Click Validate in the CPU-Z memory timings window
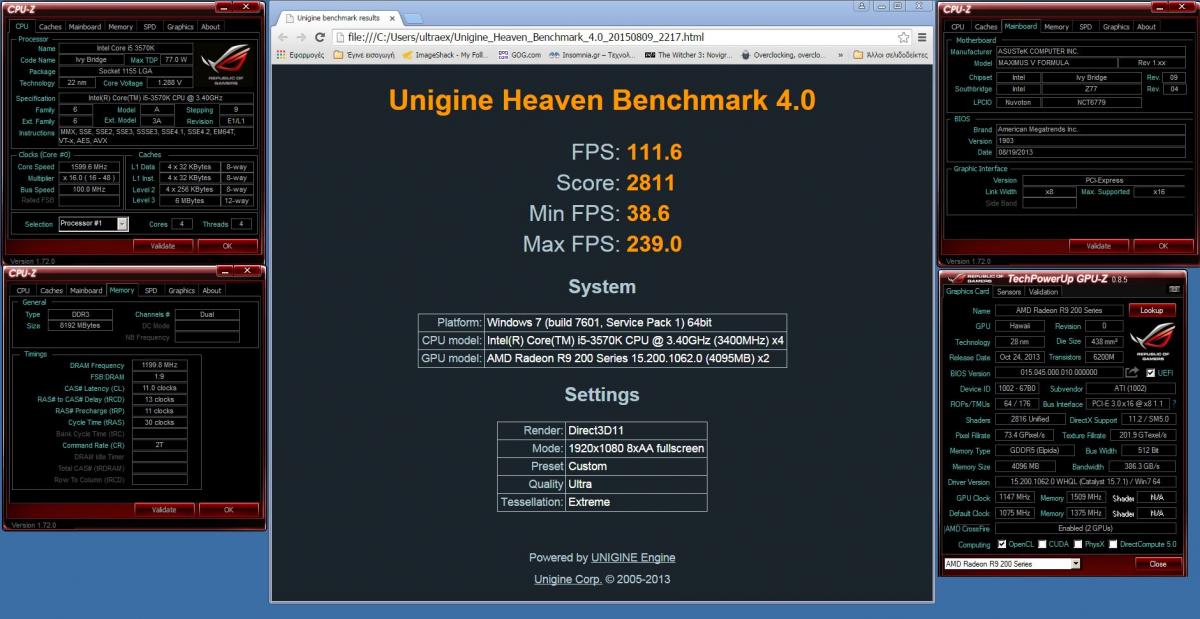Screen dimensions: 1200x619 164,509
